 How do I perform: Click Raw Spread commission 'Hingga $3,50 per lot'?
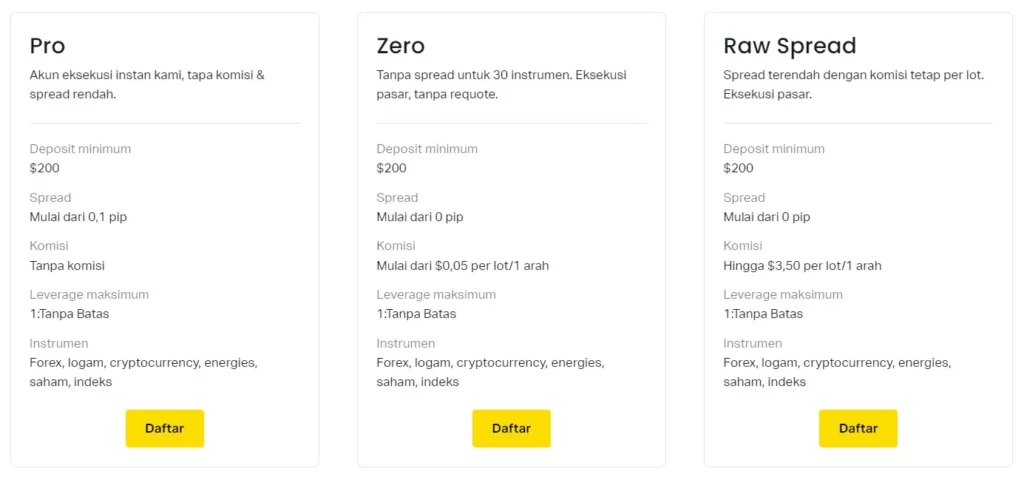coord(802,266)
